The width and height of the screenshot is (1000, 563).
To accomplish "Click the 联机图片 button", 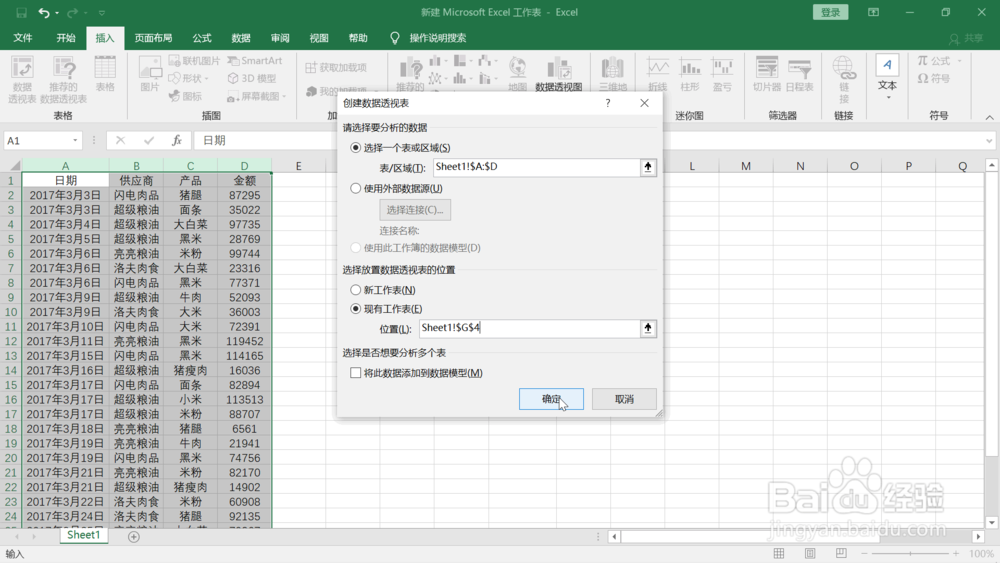I will [x=195, y=61].
